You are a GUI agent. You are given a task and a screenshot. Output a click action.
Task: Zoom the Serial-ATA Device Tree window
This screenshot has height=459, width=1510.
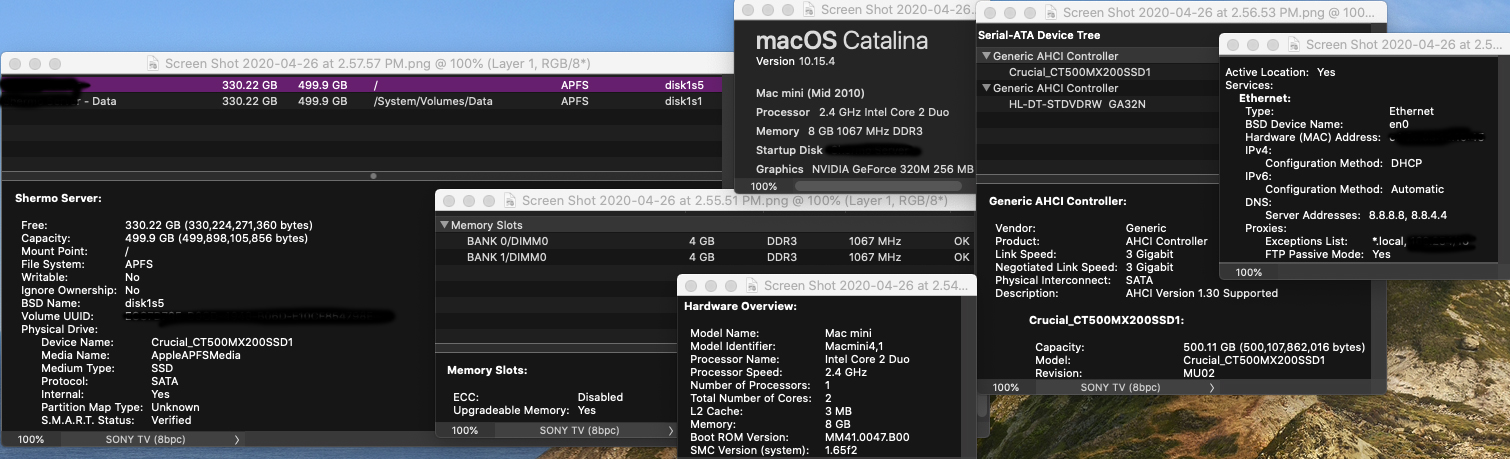click(1030, 12)
